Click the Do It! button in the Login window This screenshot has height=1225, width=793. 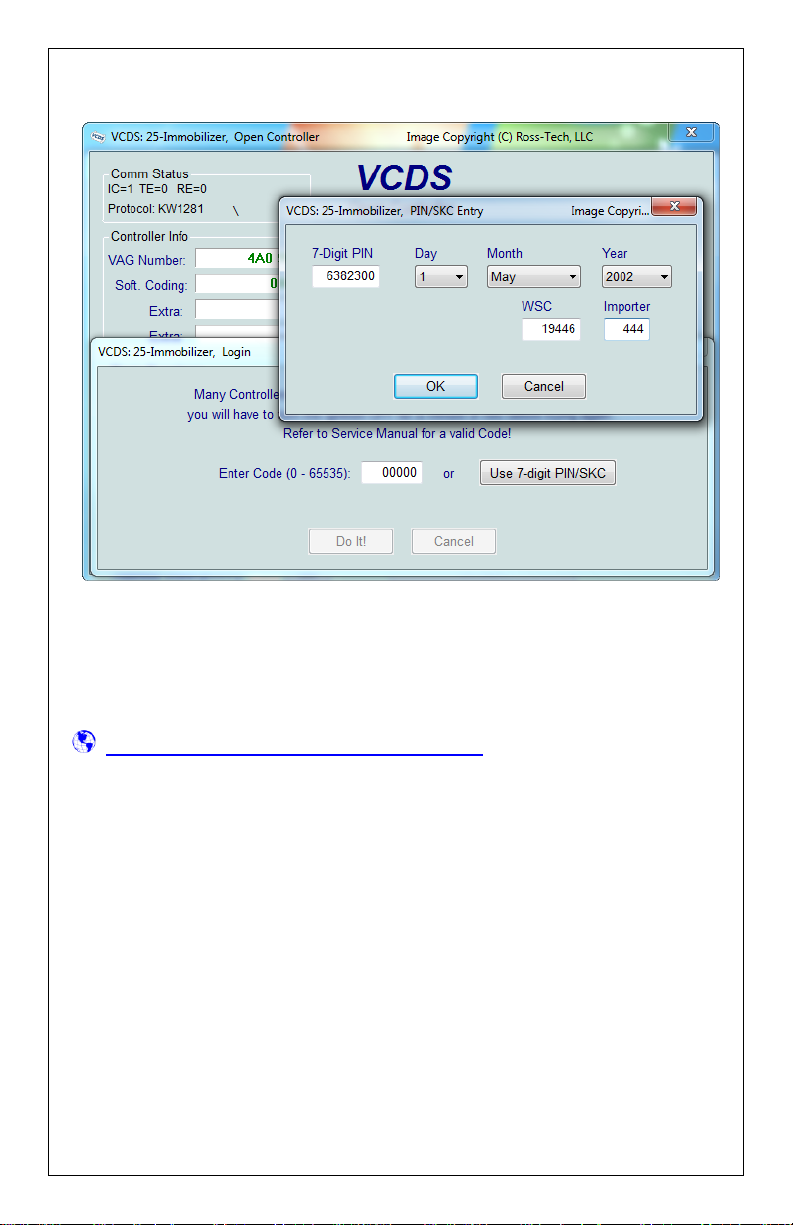(x=350, y=541)
